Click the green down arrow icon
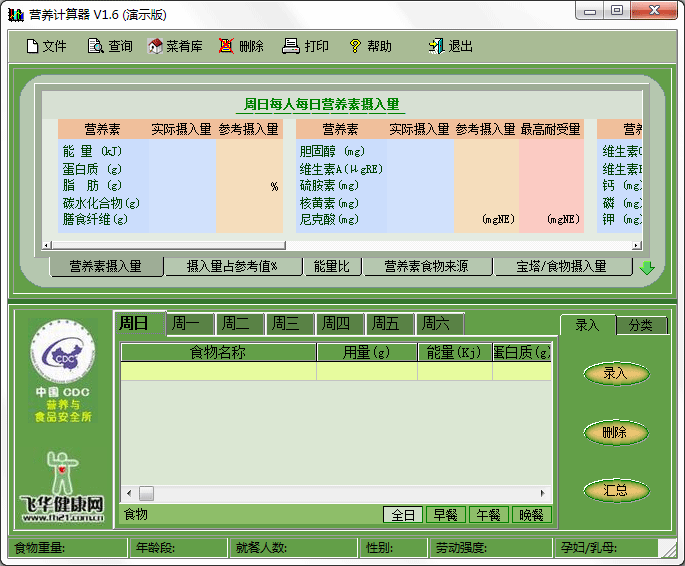Viewport: 685px width, 566px height. (647, 268)
